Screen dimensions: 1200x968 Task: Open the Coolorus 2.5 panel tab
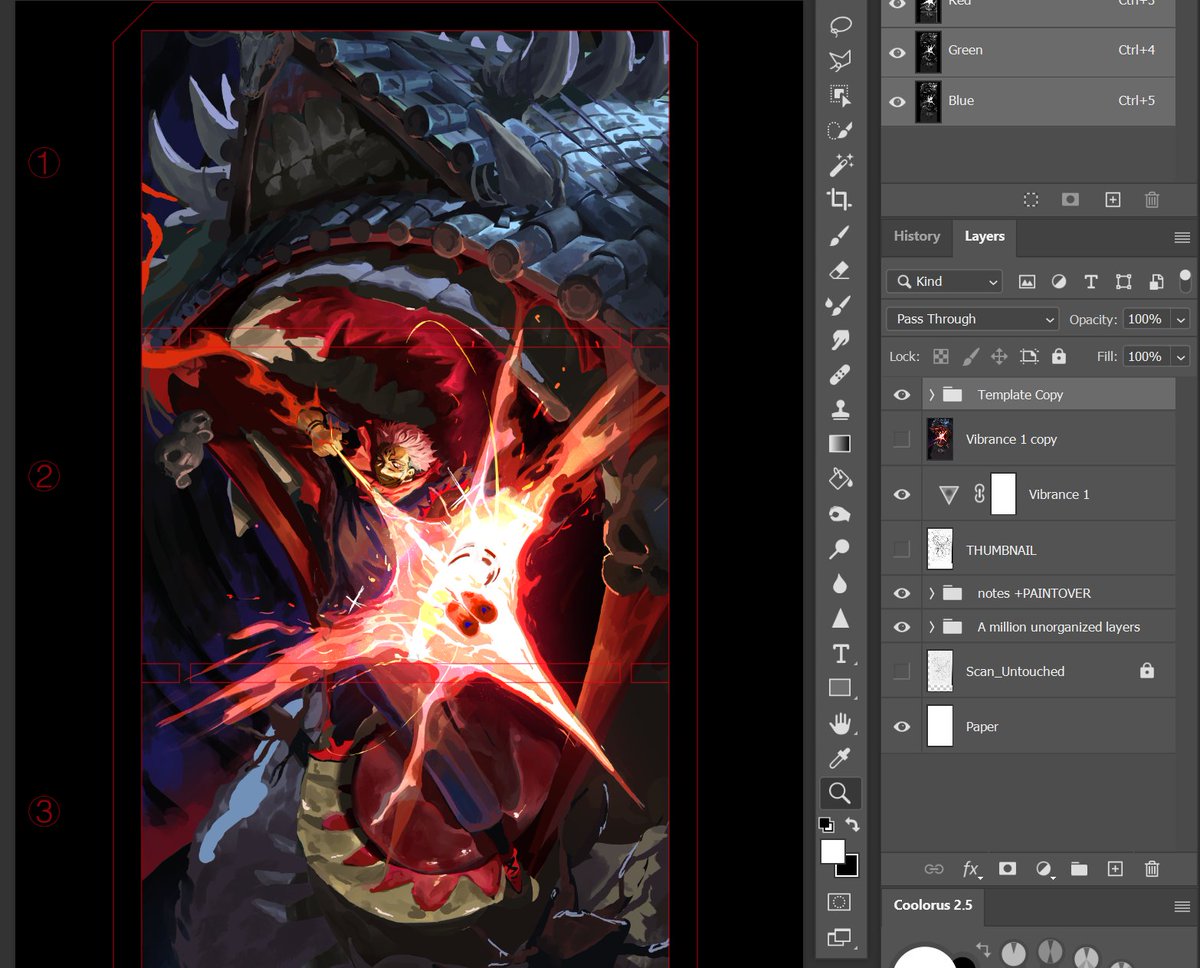[933, 905]
